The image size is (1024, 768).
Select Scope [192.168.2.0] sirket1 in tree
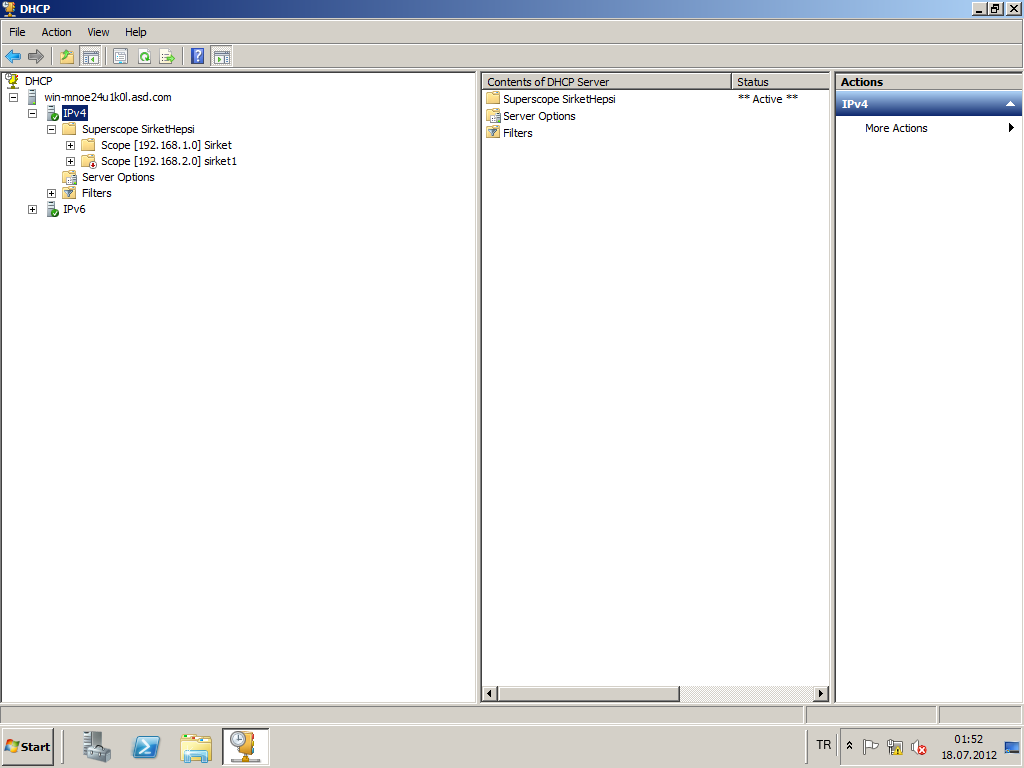tap(168, 161)
